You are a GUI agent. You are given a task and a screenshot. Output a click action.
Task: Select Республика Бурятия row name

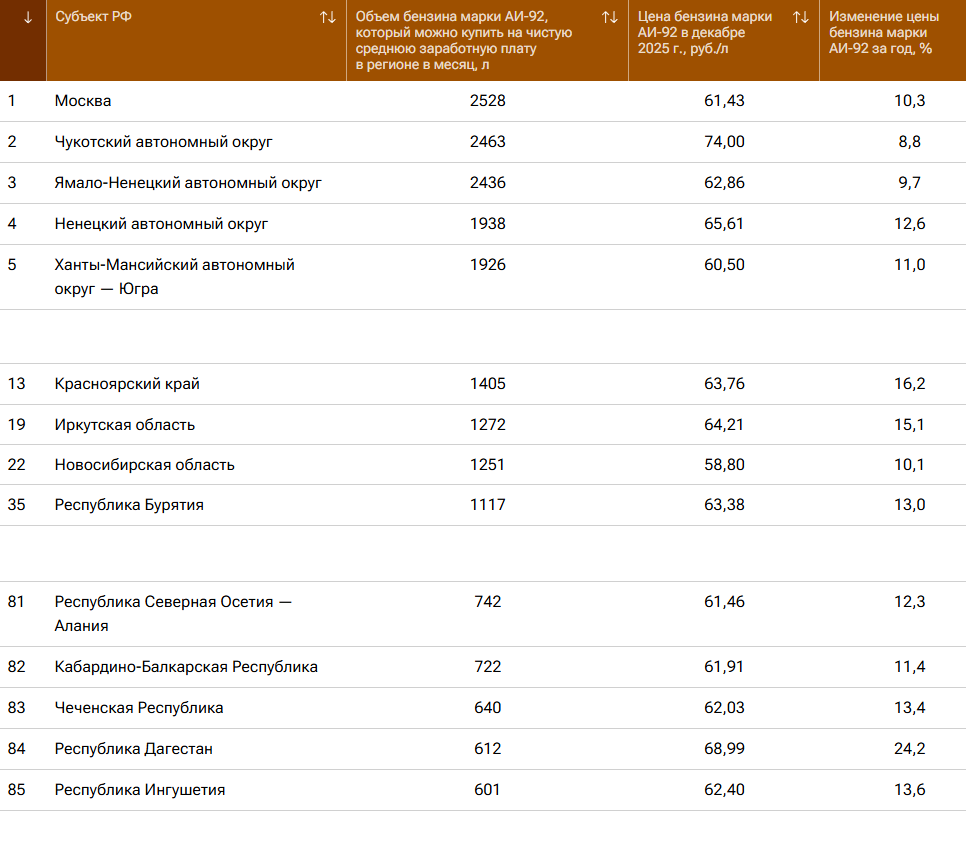129,505
